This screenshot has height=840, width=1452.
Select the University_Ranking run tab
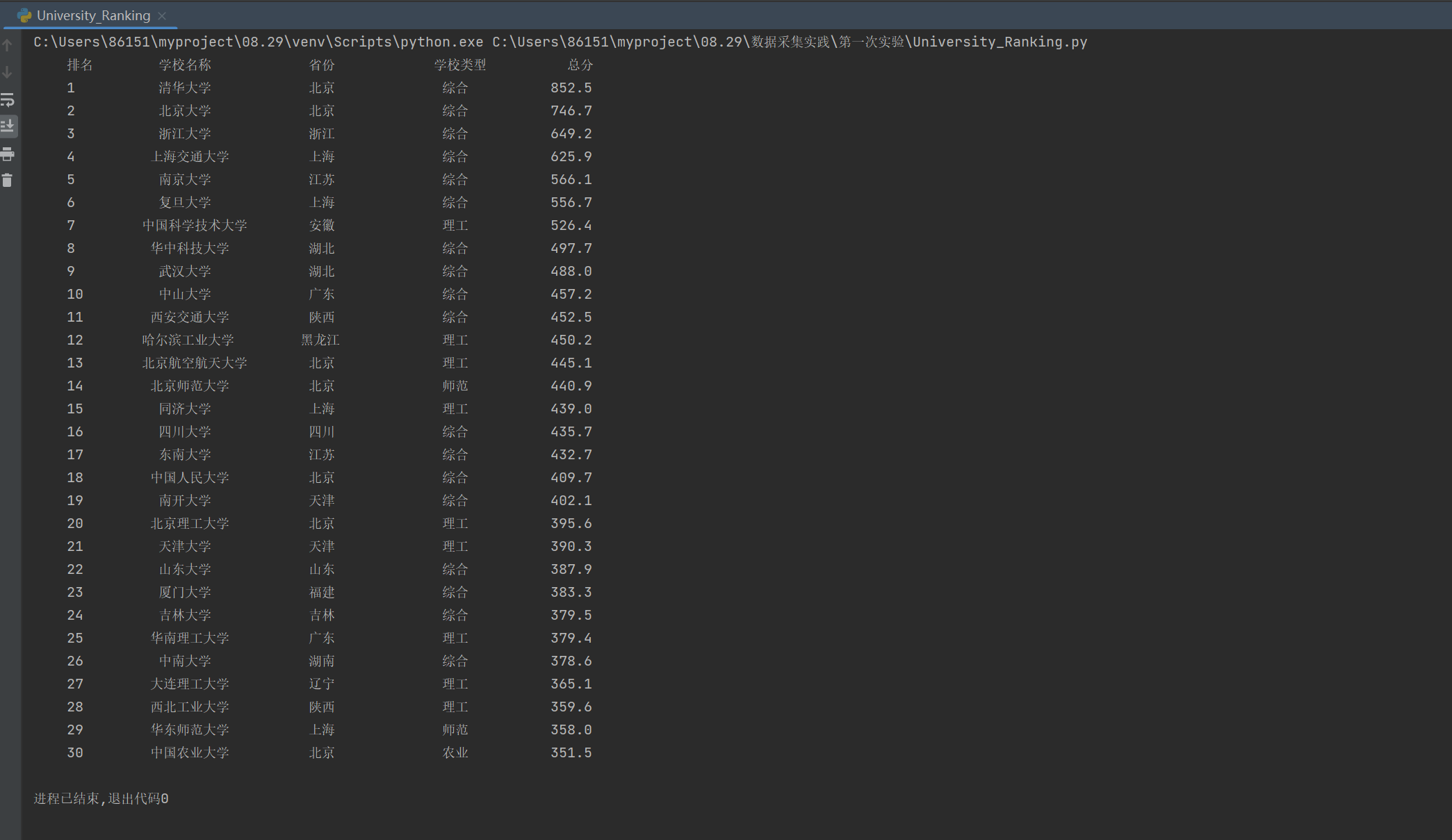[x=93, y=15]
